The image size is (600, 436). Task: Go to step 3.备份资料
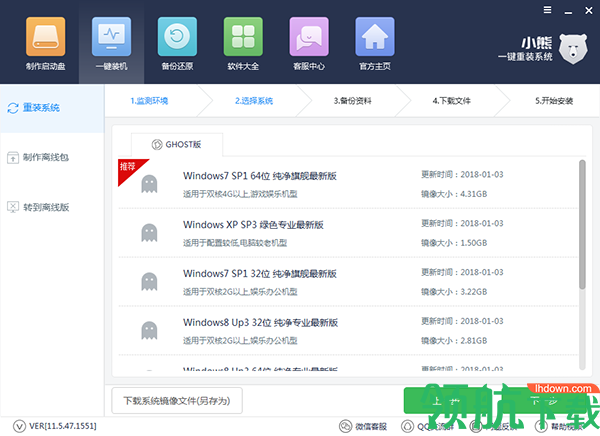click(x=352, y=101)
